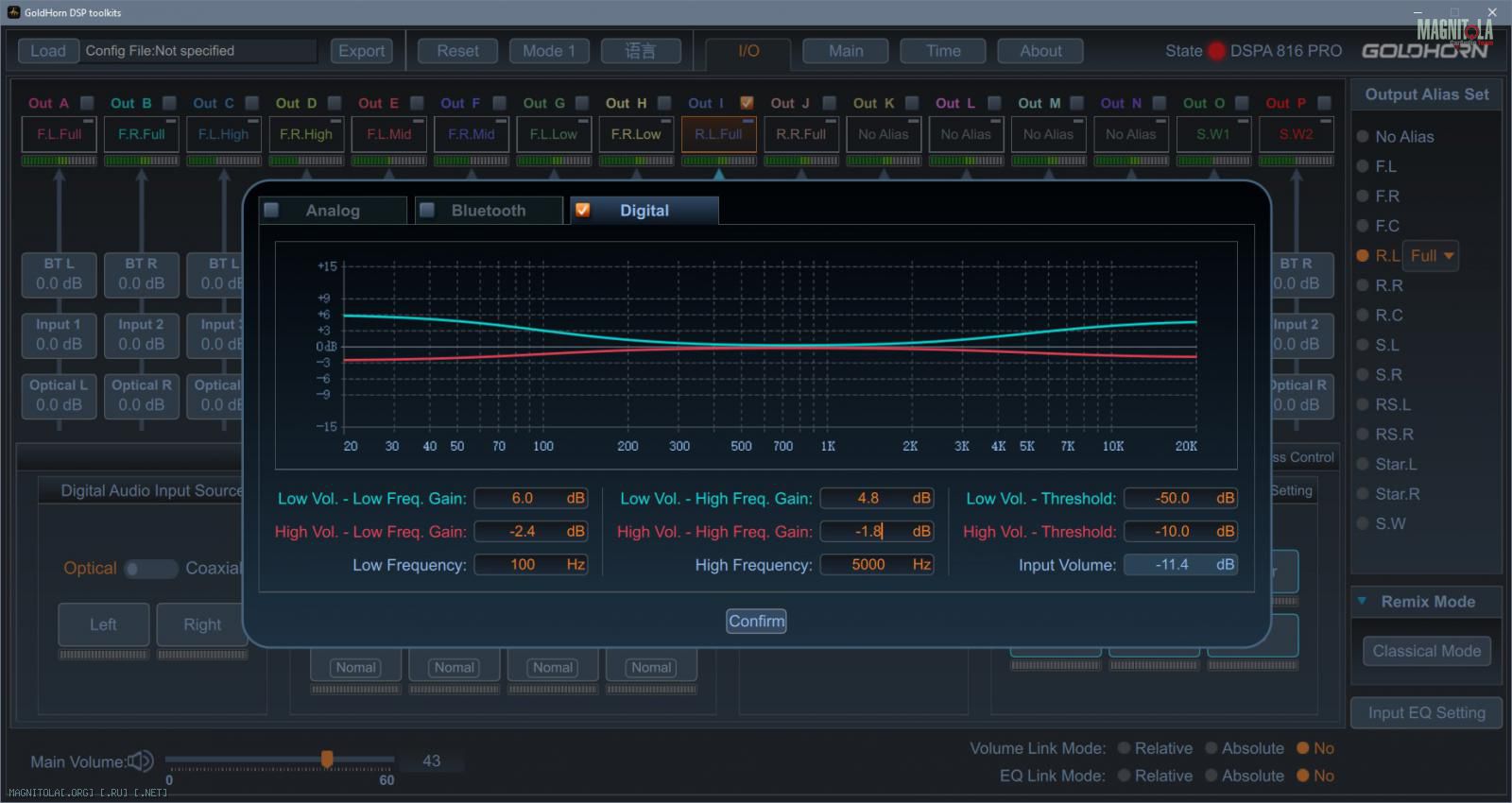Click the S.W1 output alias box
The image size is (1512, 803).
[1213, 134]
